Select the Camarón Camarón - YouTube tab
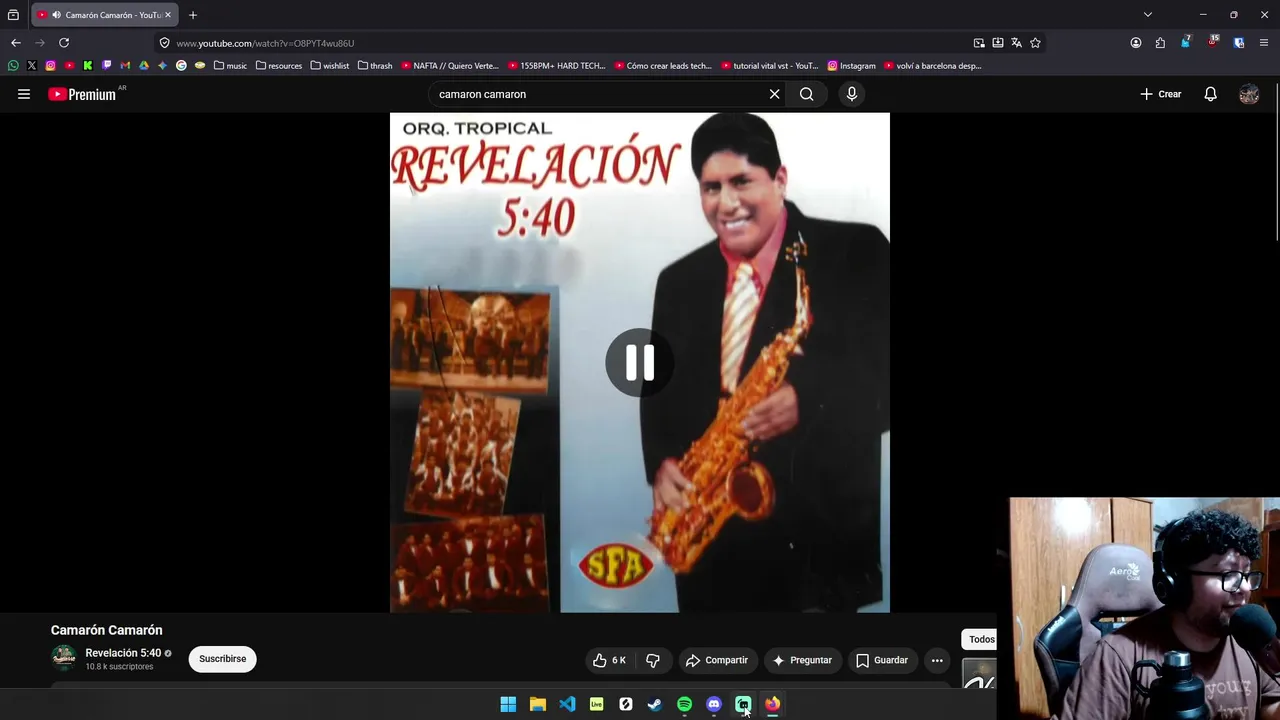 click(104, 15)
